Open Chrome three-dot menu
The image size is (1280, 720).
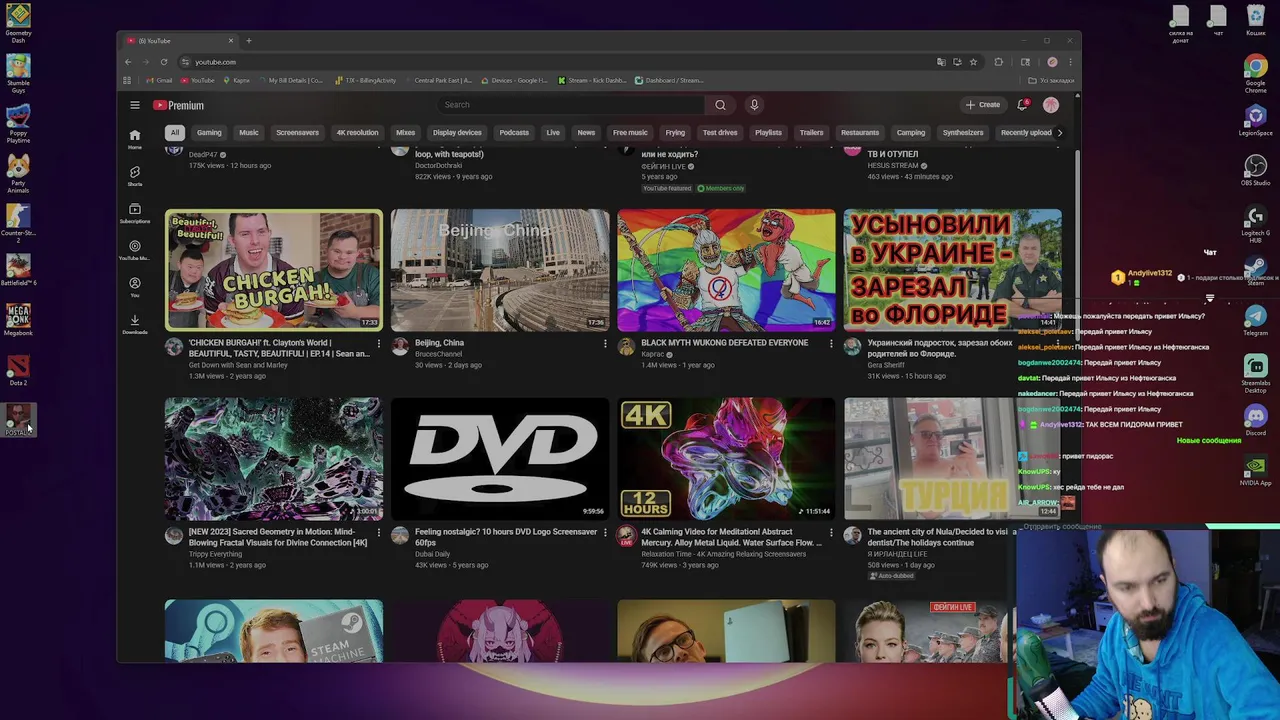(1070, 62)
